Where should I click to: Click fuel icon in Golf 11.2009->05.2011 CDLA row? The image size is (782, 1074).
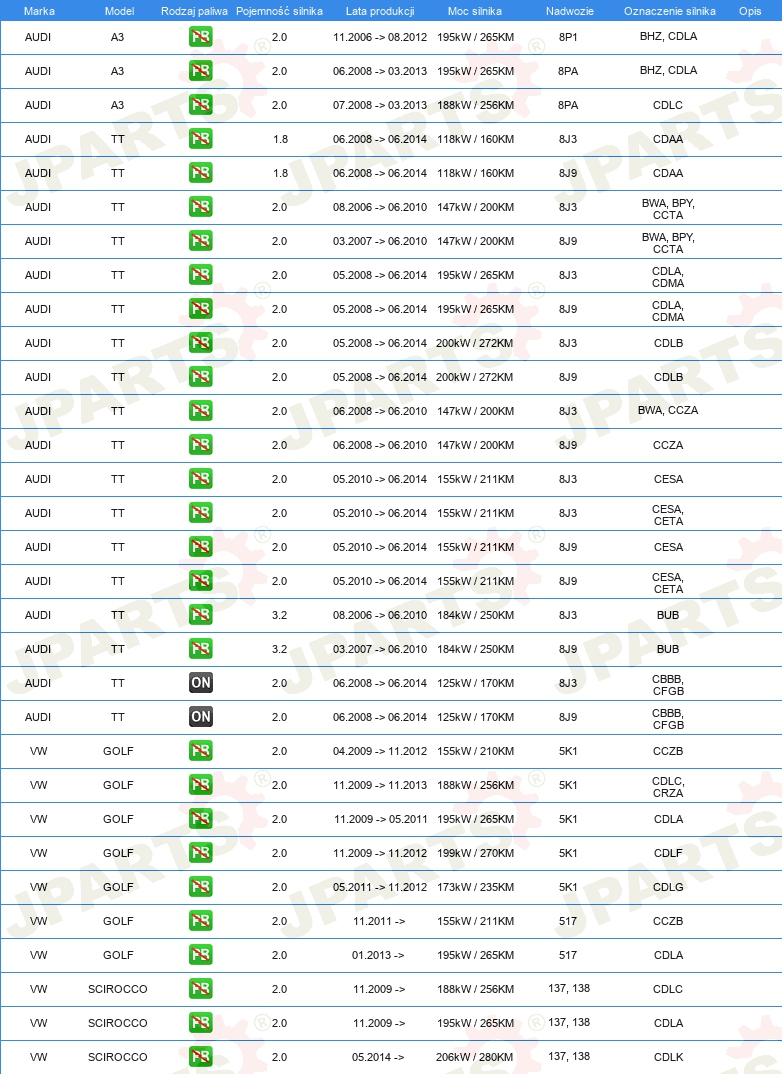[201, 819]
